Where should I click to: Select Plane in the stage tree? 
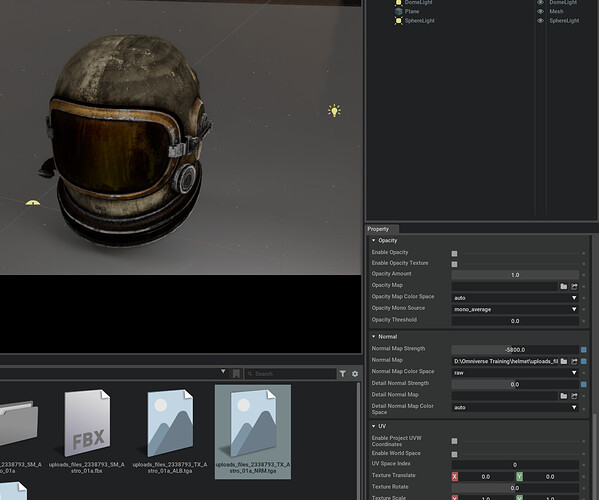[412, 11]
